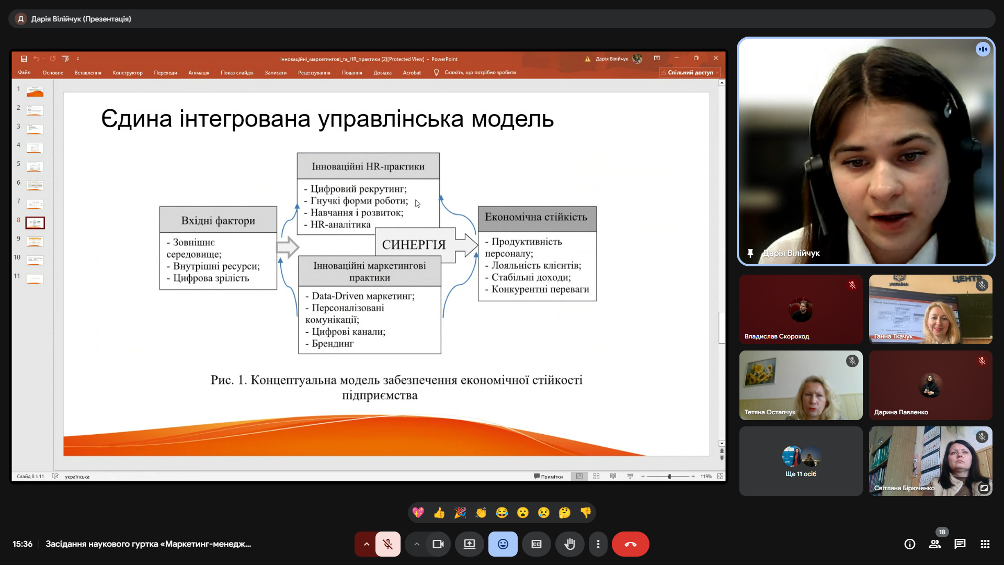The width and height of the screenshot is (1004, 566).
Task: Open audio settings arrow beside microphone
Action: (365, 544)
